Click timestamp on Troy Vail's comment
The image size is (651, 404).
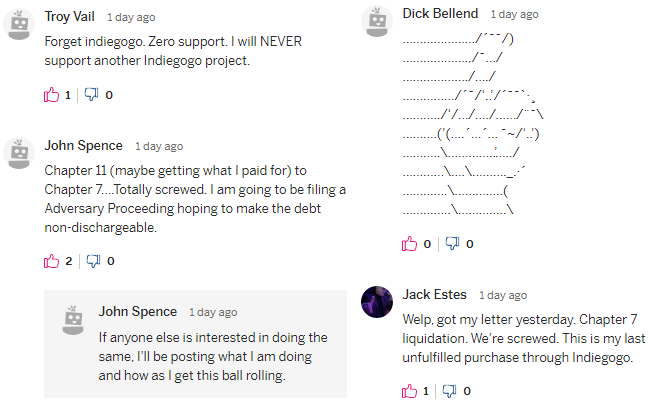pyautogui.click(x=131, y=18)
